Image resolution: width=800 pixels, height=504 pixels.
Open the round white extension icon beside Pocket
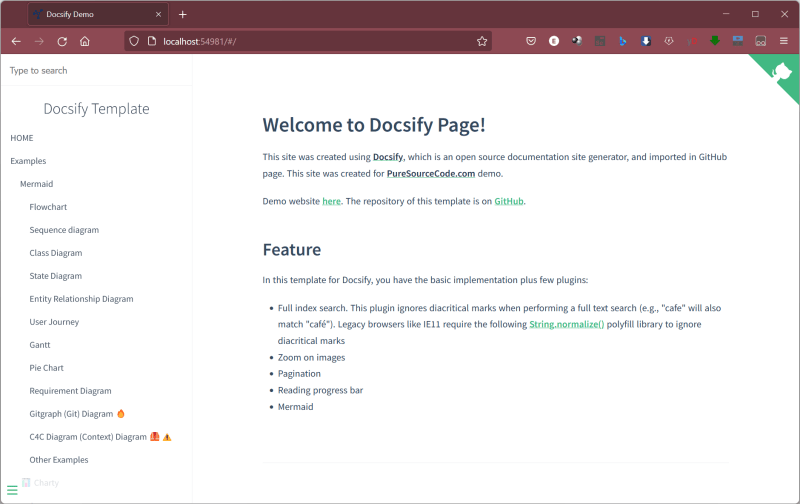[554, 41]
